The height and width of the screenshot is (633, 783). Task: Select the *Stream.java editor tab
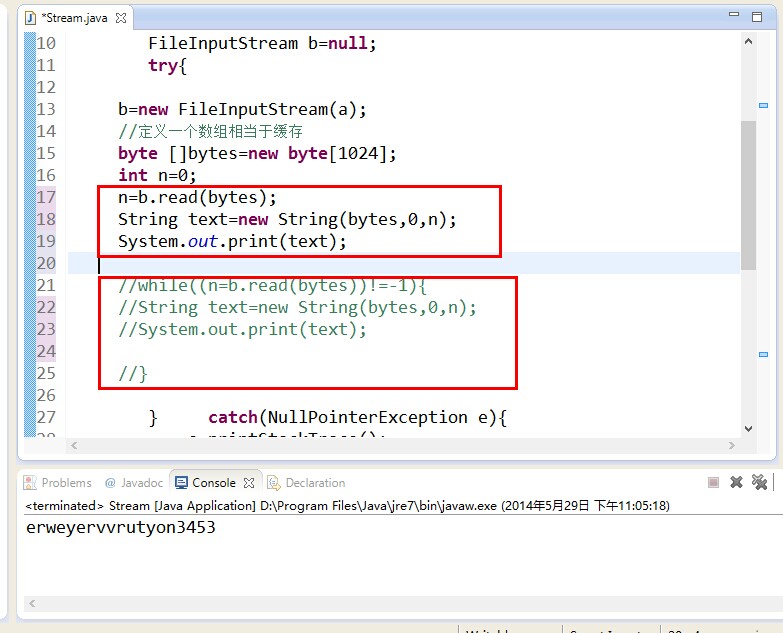pyautogui.click(x=76, y=18)
